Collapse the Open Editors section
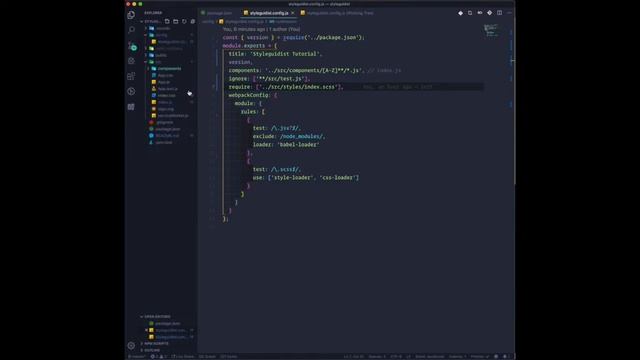 click(158, 317)
